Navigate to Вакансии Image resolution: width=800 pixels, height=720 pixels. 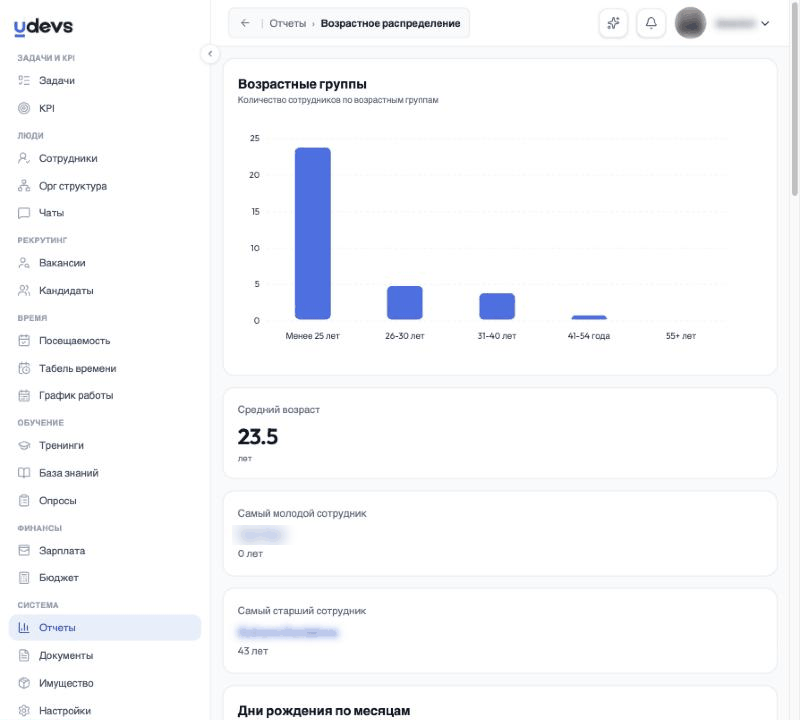click(x=105, y=263)
